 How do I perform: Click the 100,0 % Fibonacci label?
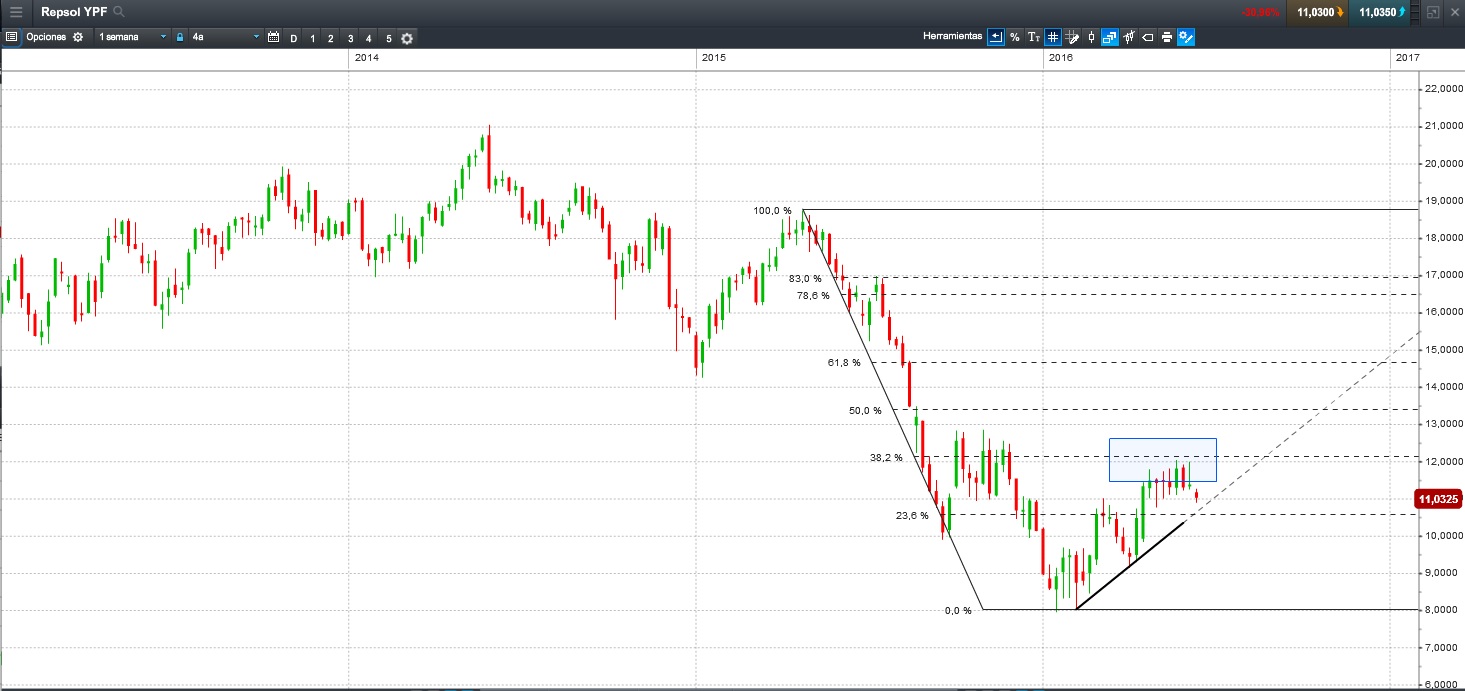[x=772, y=211]
